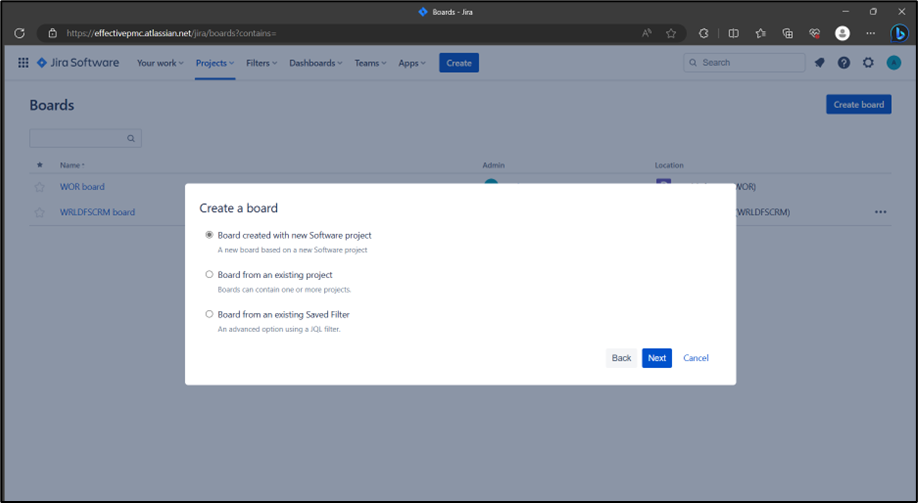Open browser Collections icon

[x=787, y=33]
